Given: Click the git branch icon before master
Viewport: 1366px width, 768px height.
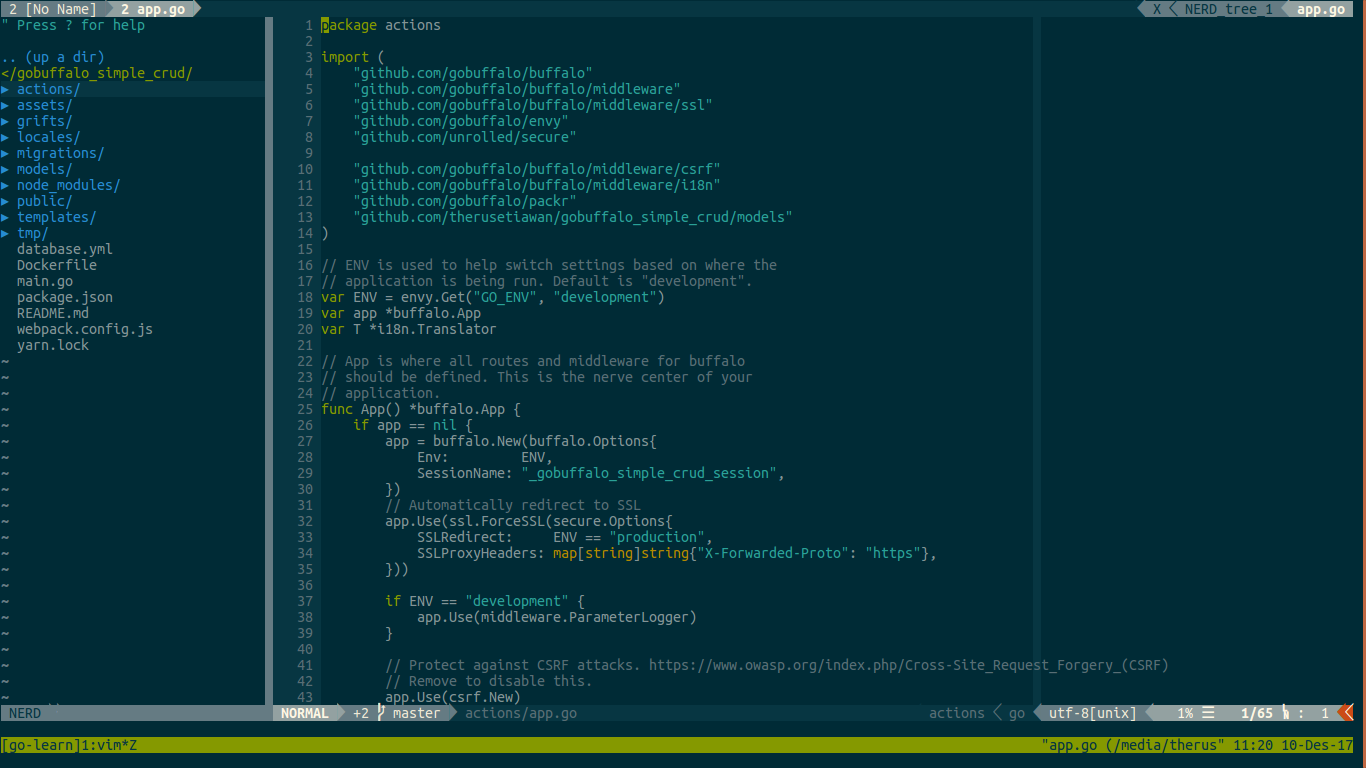Looking at the screenshot, I should click(x=381, y=713).
